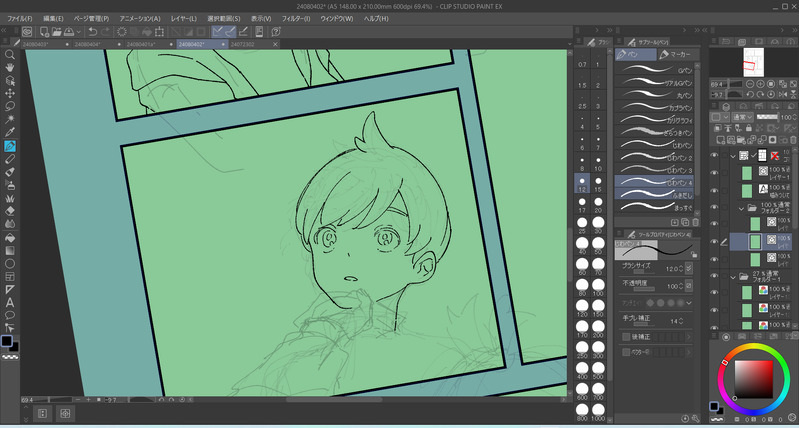Choose the 丸ペン sub tool
Image resolution: width=799 pixels, height=428 pixels.
[x=654, y=95]
